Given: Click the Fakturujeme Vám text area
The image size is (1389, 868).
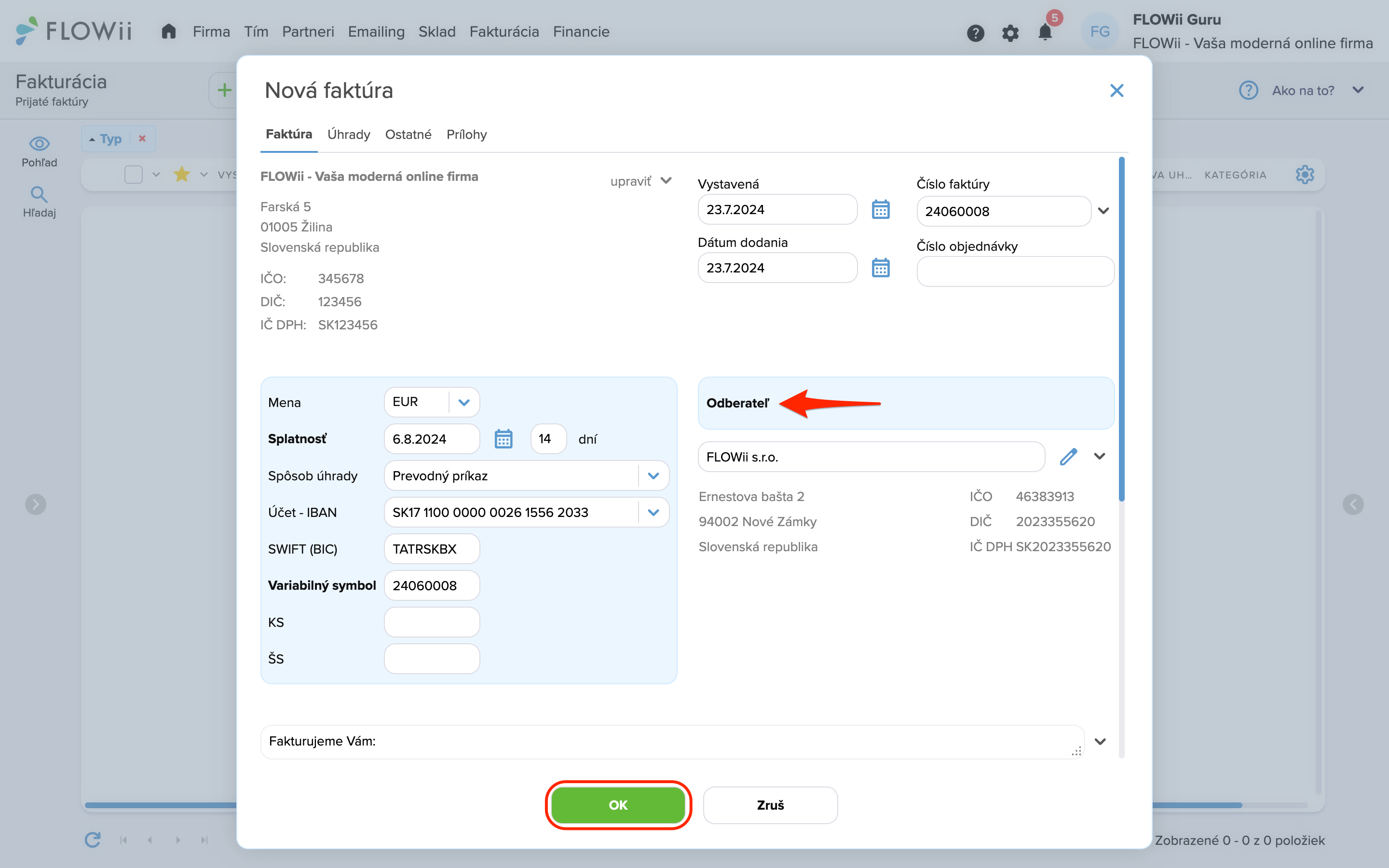Looking at the screenshot, I should point(672,742).
